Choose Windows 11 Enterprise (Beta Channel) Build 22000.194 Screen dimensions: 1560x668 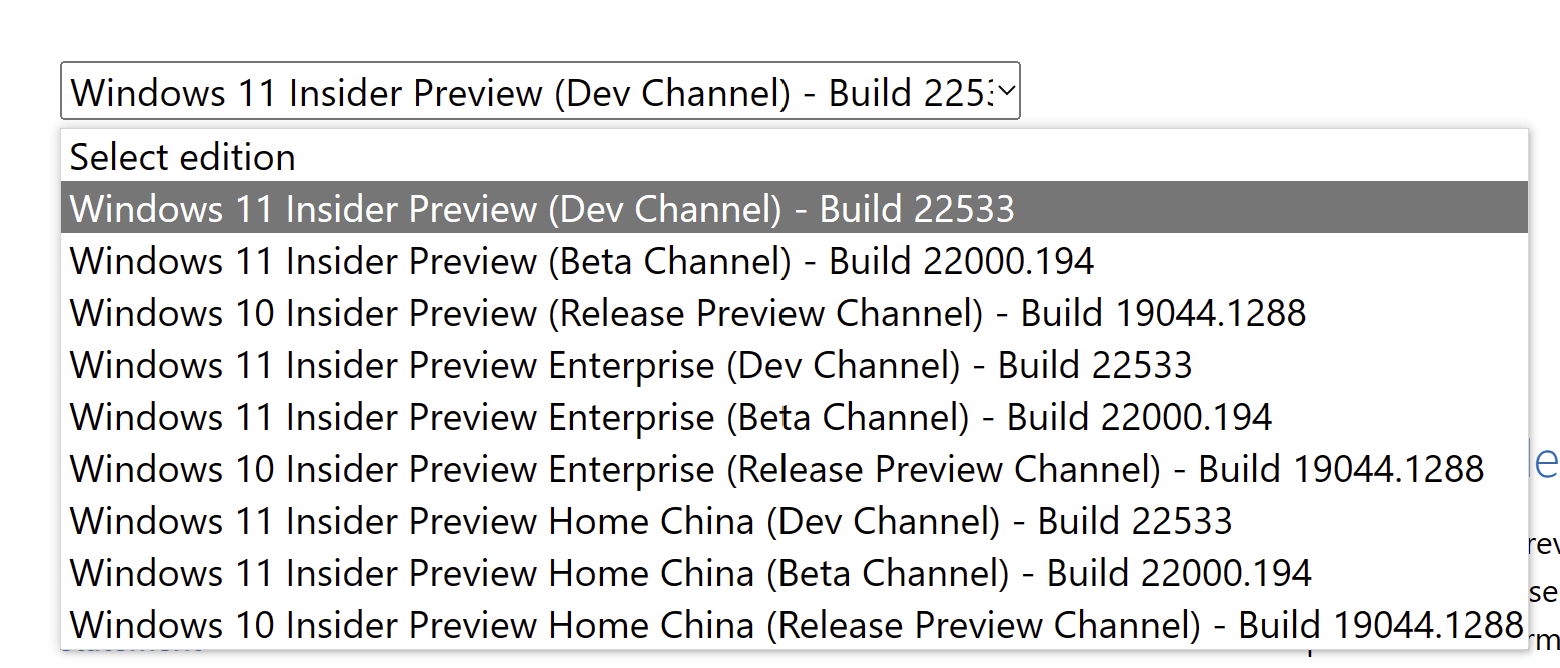(x=671, y=417)
